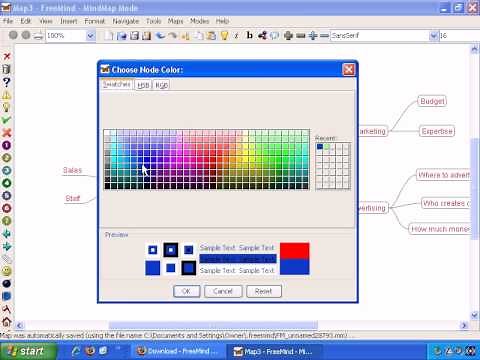Viewport: 480px width, 360px height.
Task: Open the Format menu
Action: pyautogui.click(x=95, y=21)
